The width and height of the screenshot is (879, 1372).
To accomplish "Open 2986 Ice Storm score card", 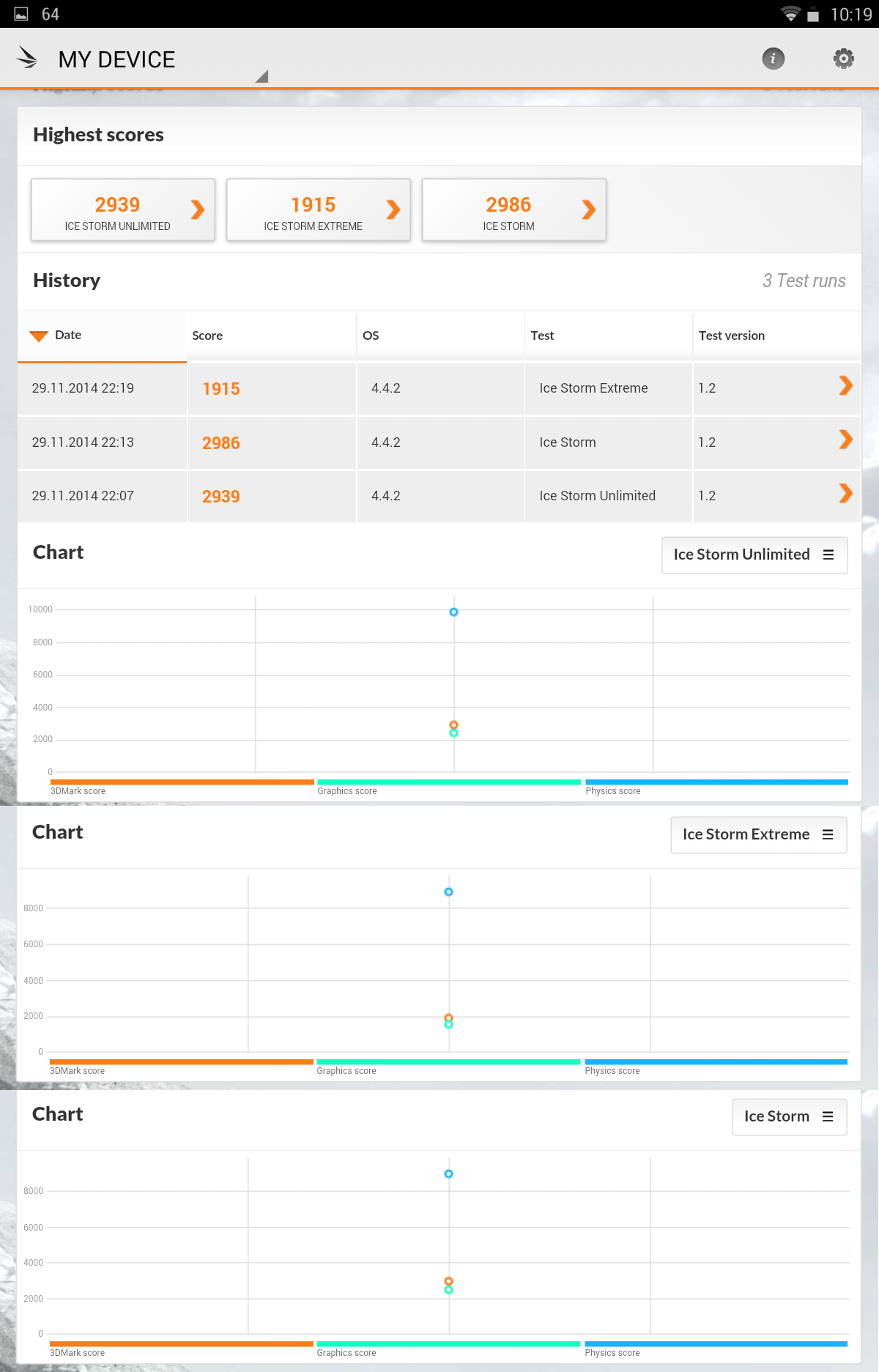I will pyautogui.click(x=514, y=209).
